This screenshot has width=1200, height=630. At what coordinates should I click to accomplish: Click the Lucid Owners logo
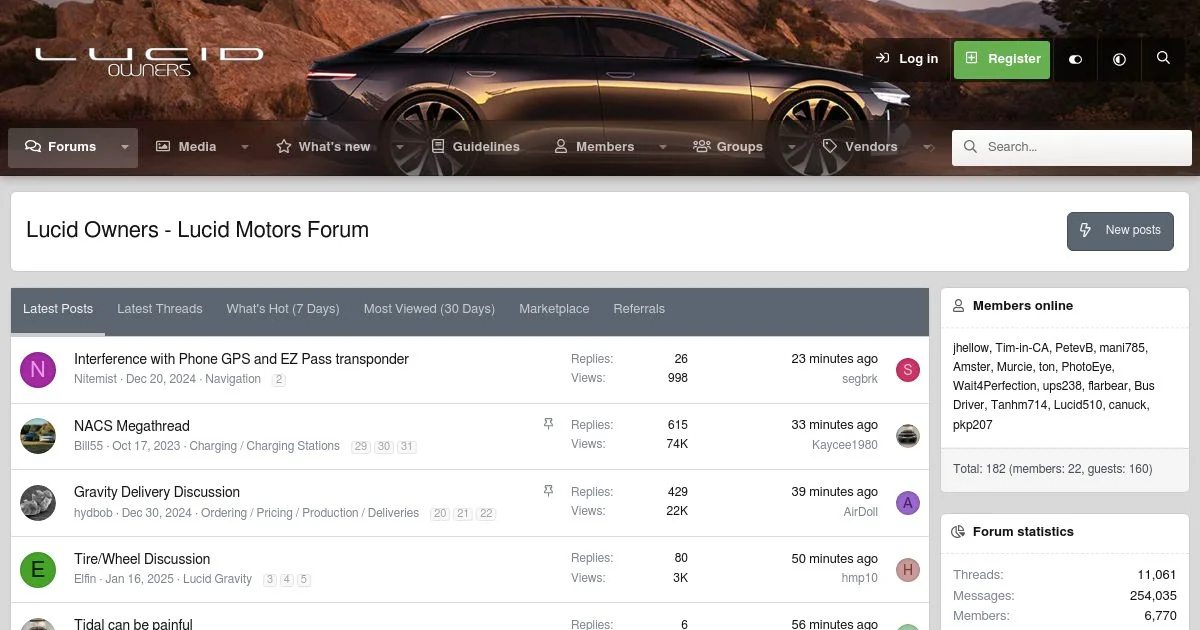click(x=149, y=61)
